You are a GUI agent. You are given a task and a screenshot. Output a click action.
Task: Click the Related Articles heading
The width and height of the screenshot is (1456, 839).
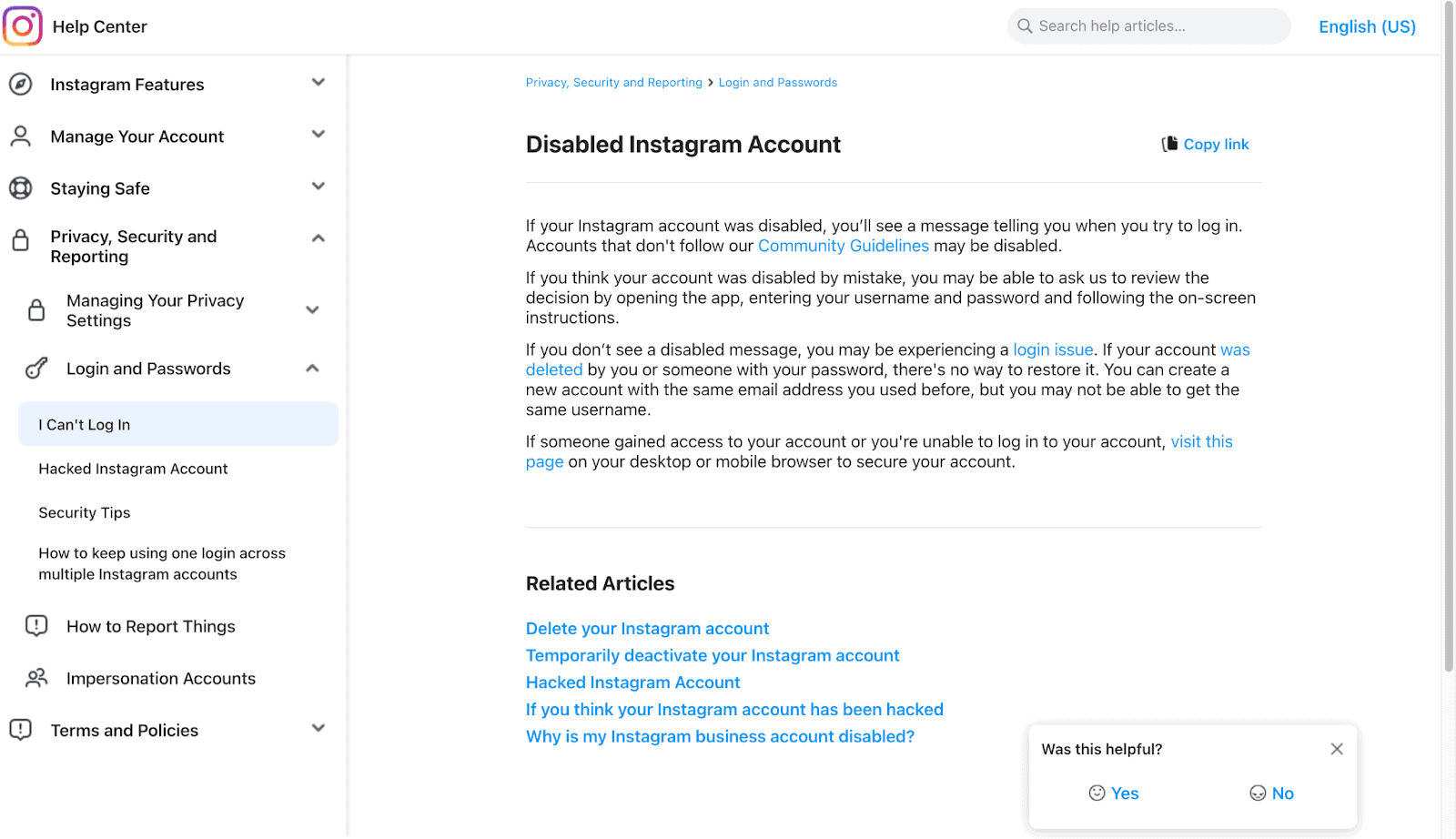coord(601,583)
